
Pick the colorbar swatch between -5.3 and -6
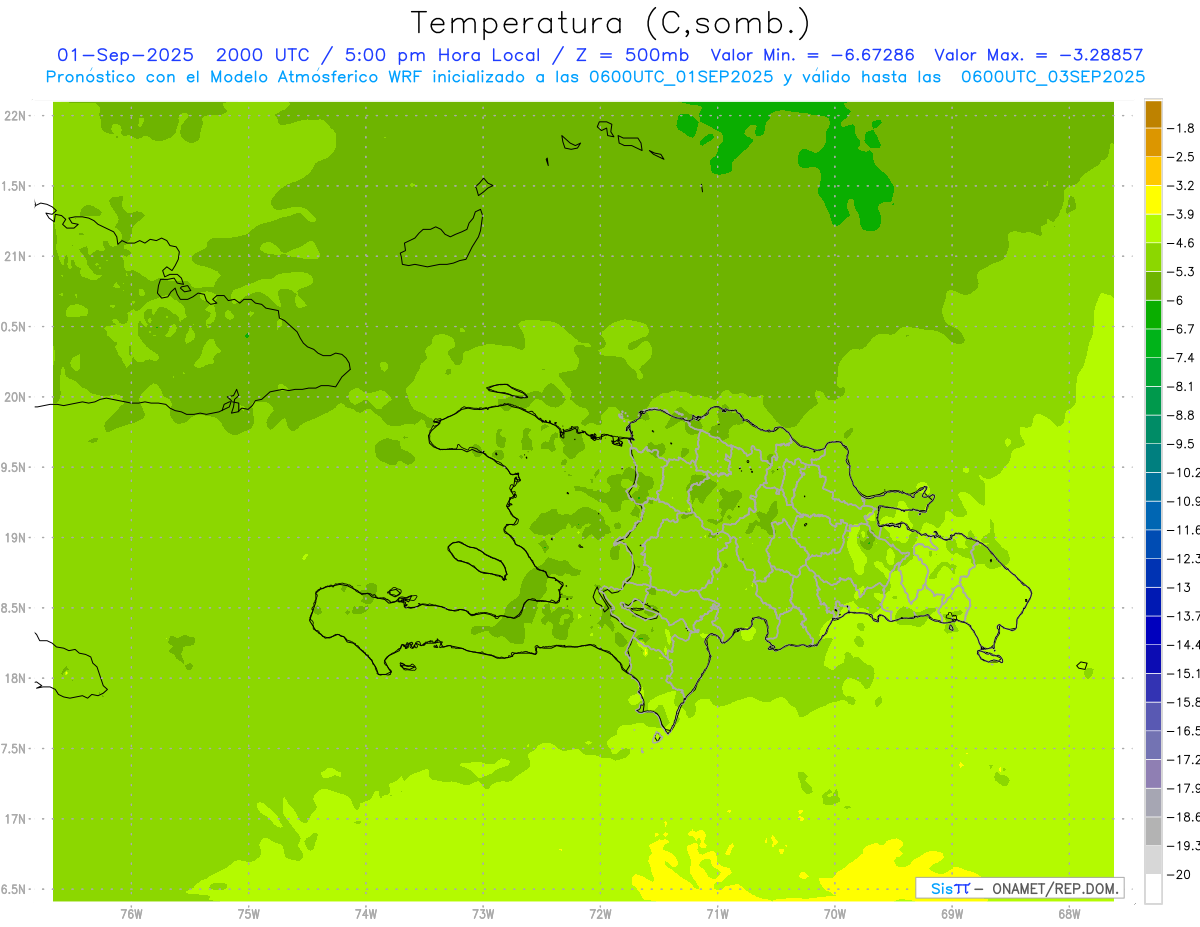pyautogui.click(x=1153, y=286)
